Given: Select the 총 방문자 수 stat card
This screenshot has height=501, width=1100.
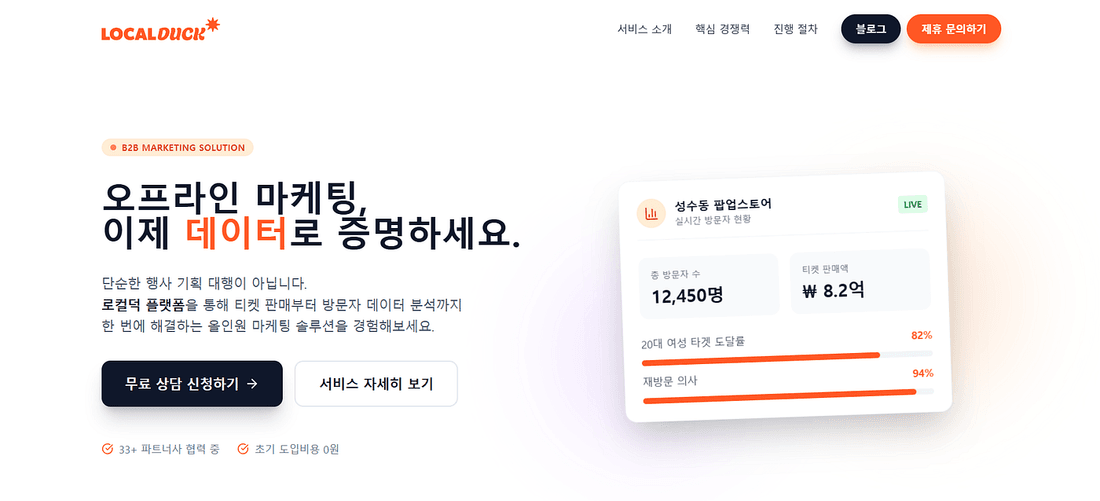Looking at the screenshot, I should [x=709, y=285].
